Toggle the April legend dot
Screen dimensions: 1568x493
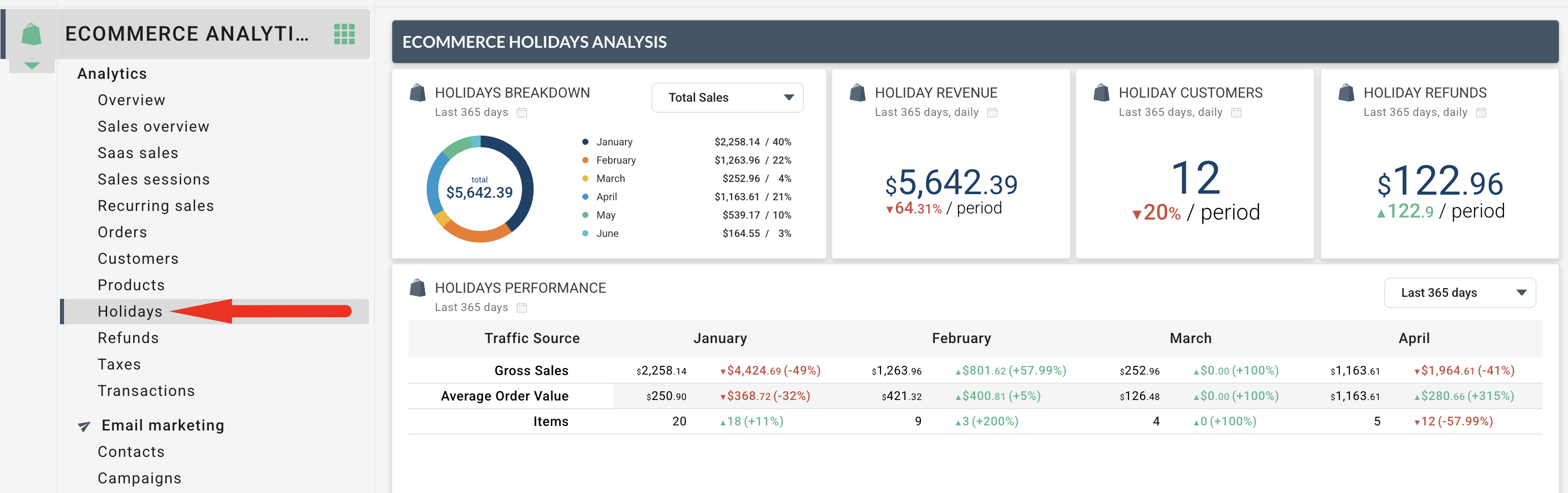585,197
